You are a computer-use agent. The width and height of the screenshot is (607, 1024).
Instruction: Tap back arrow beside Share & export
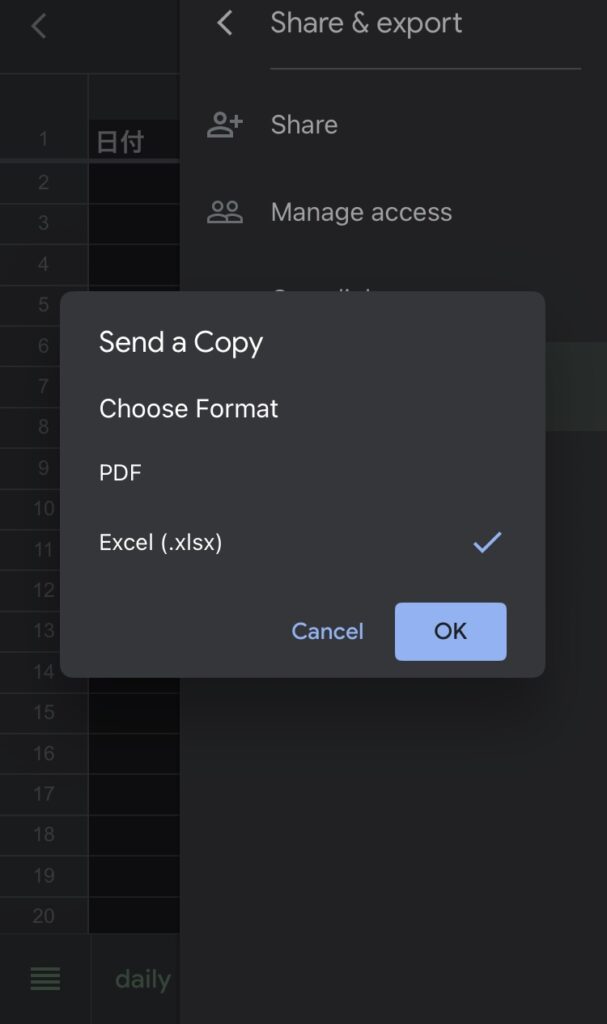click(225, 23)
